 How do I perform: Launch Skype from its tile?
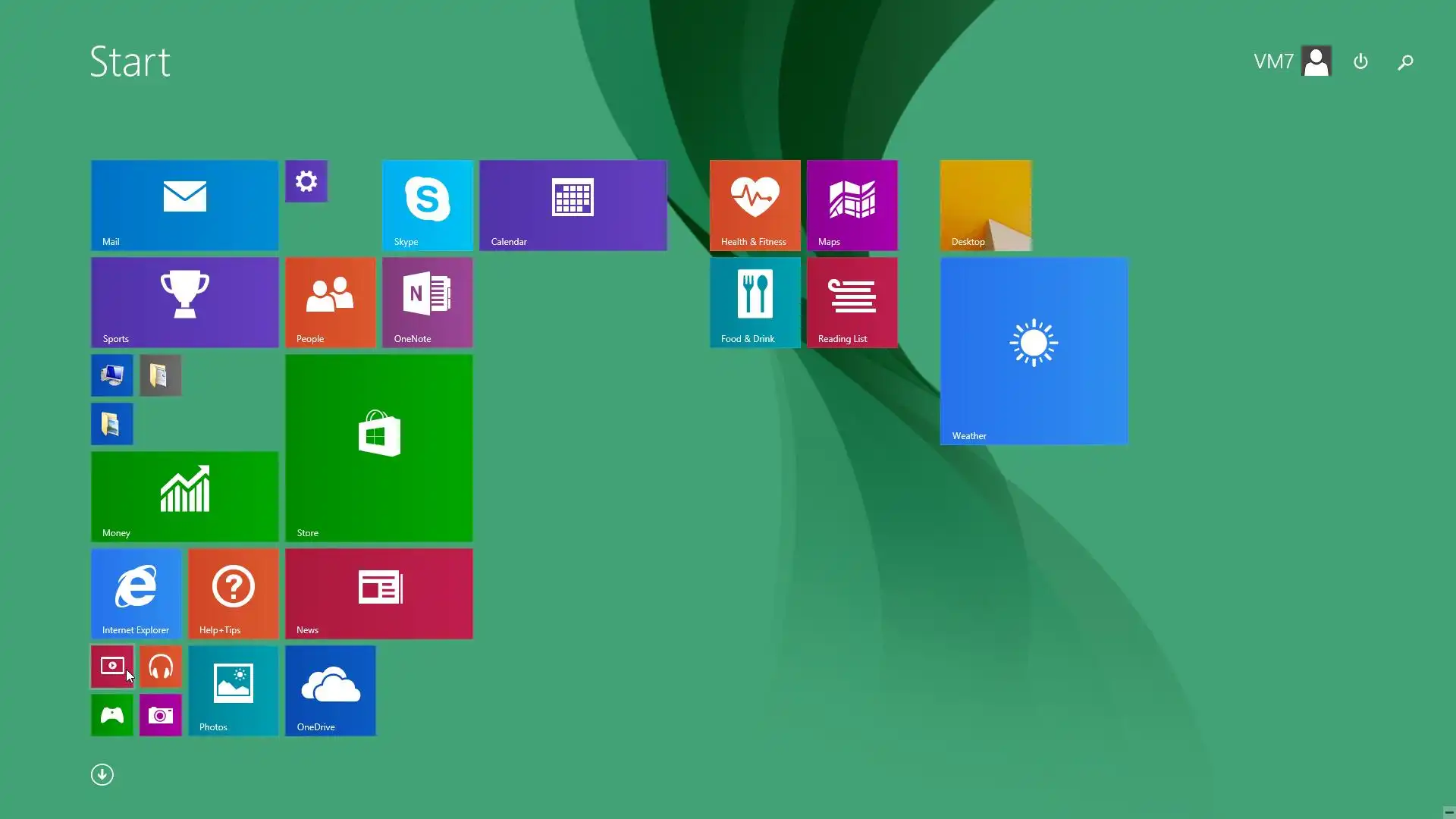(x=427, y=205)
